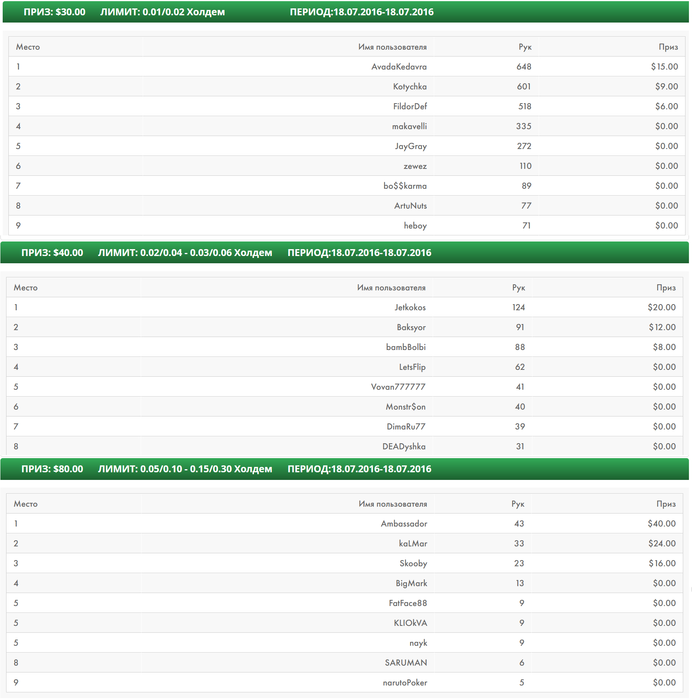Viewport: 692px width, 700px height.
Task: Click the username AvadaKedavra
Action: click(x=399, y=67)
